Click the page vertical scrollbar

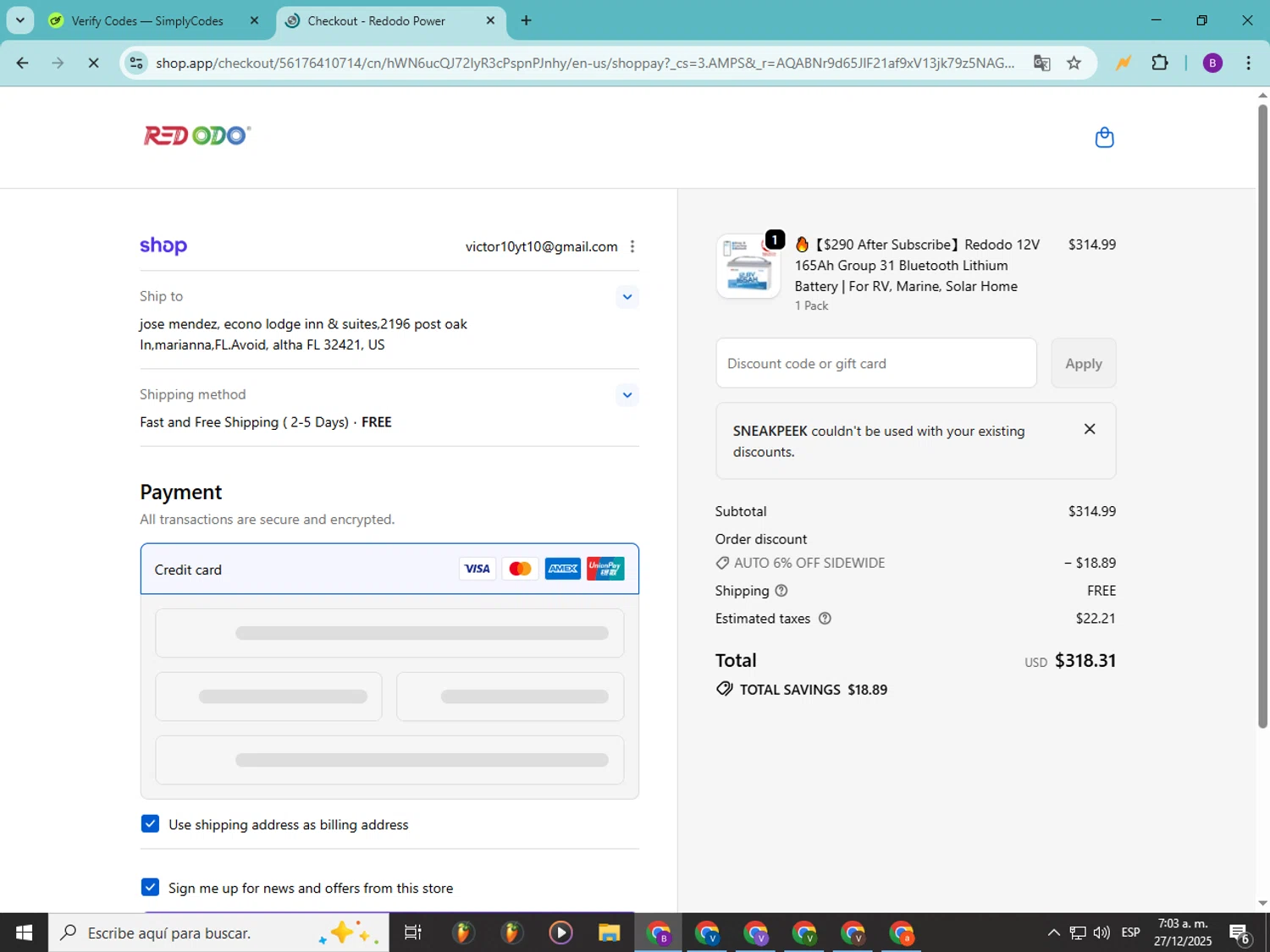(x=1262, y=415)
